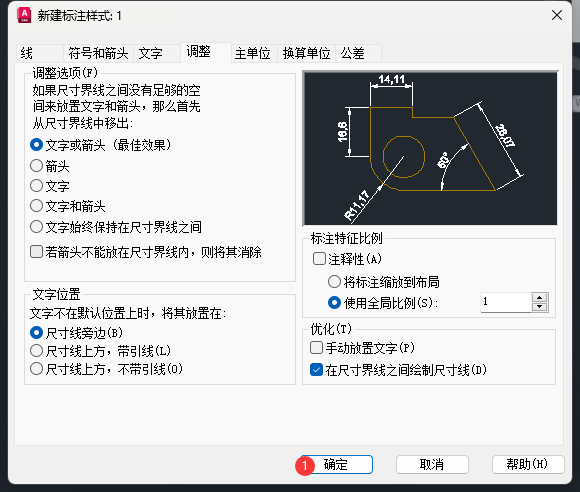The image size is (580, 492).
Task: Switch to the 文字 tab
Action: (157, 53)
